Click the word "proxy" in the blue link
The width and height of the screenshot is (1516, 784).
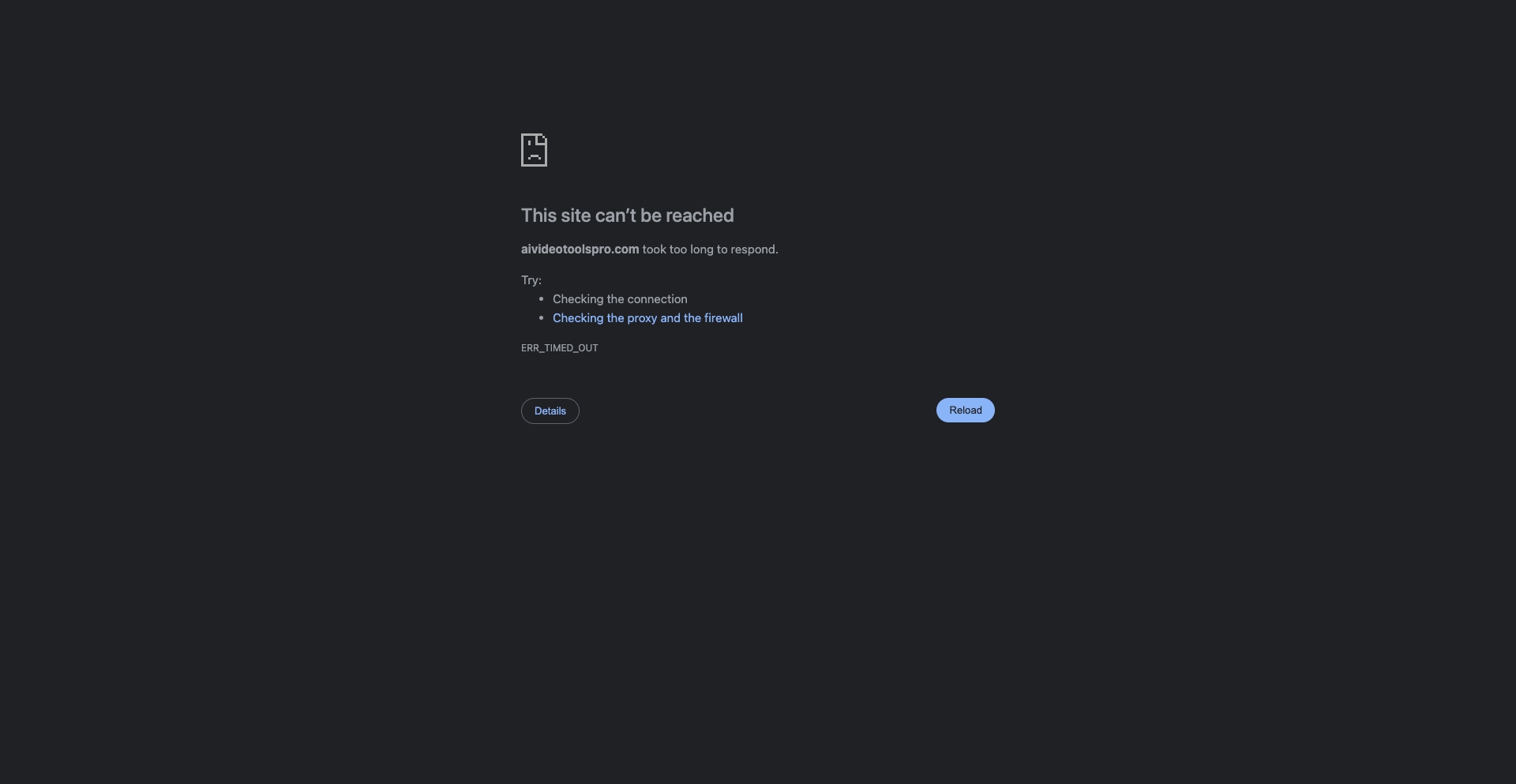(x=642, y=318)
